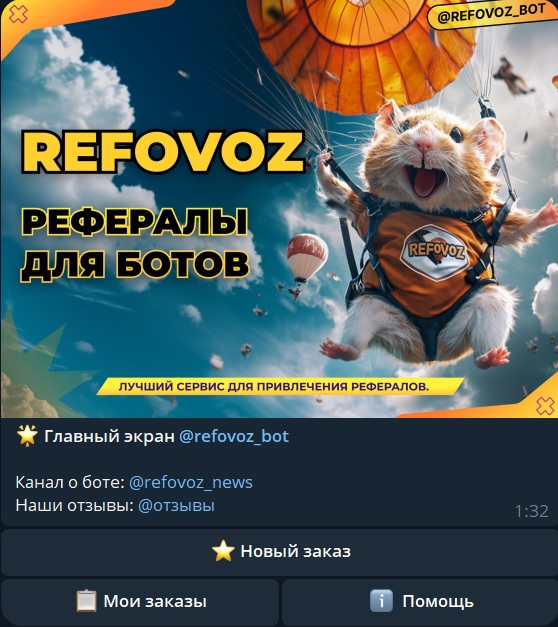
Task: Open the hamster parachute banner image
Action: pos(279,209)
